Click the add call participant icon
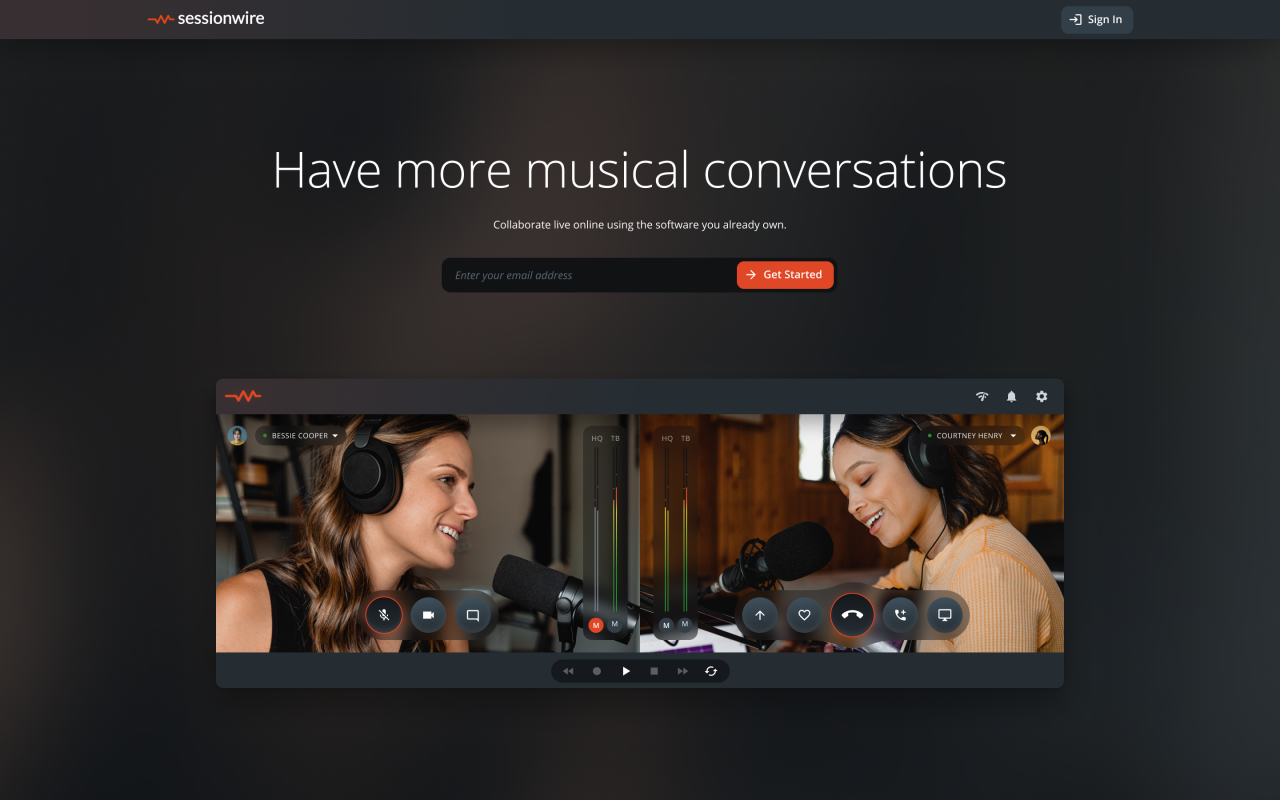This screenshot has width=1280, height=800. click(900, 615)
